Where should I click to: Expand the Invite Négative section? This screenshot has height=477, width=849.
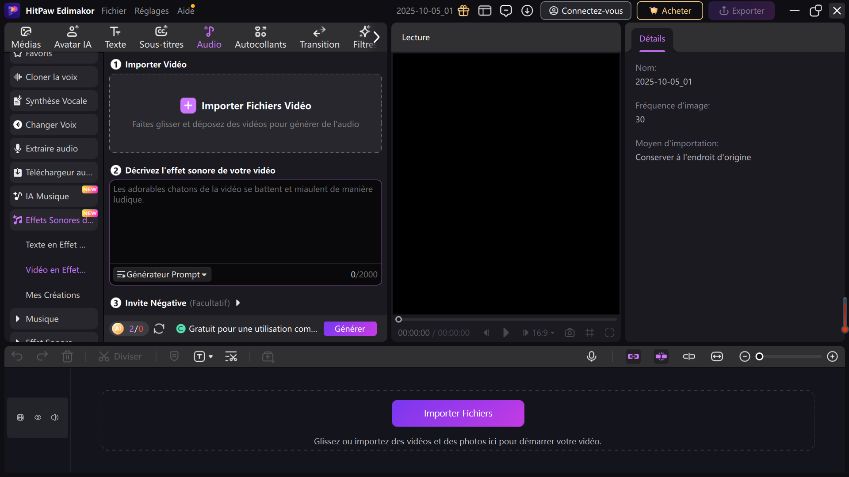[238, 303]
